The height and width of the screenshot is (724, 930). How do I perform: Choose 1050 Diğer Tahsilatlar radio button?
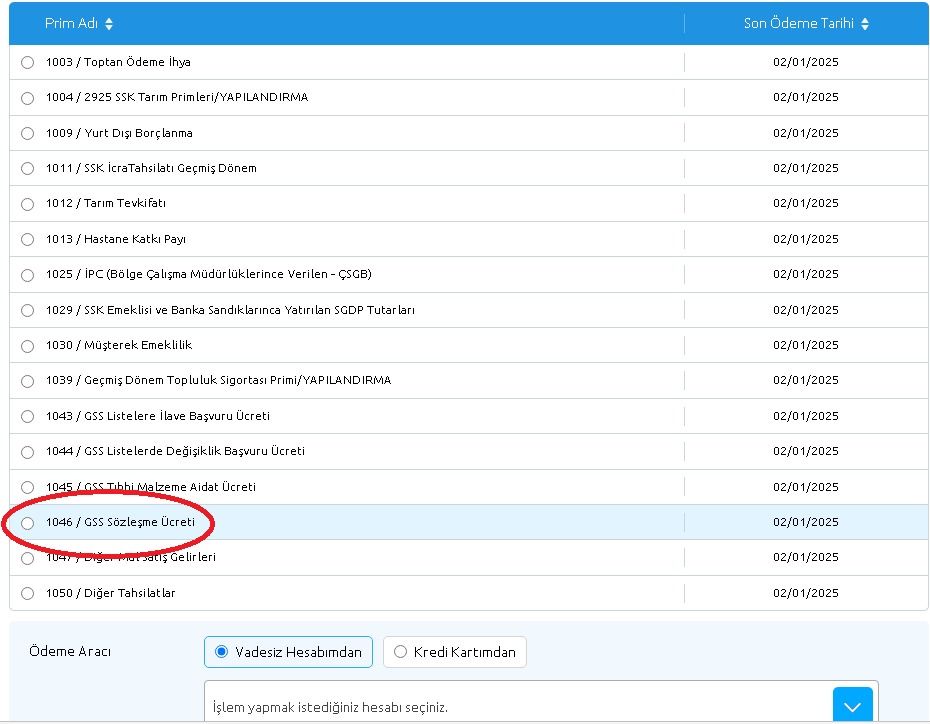pyautogui.click(x=28, y=594)
